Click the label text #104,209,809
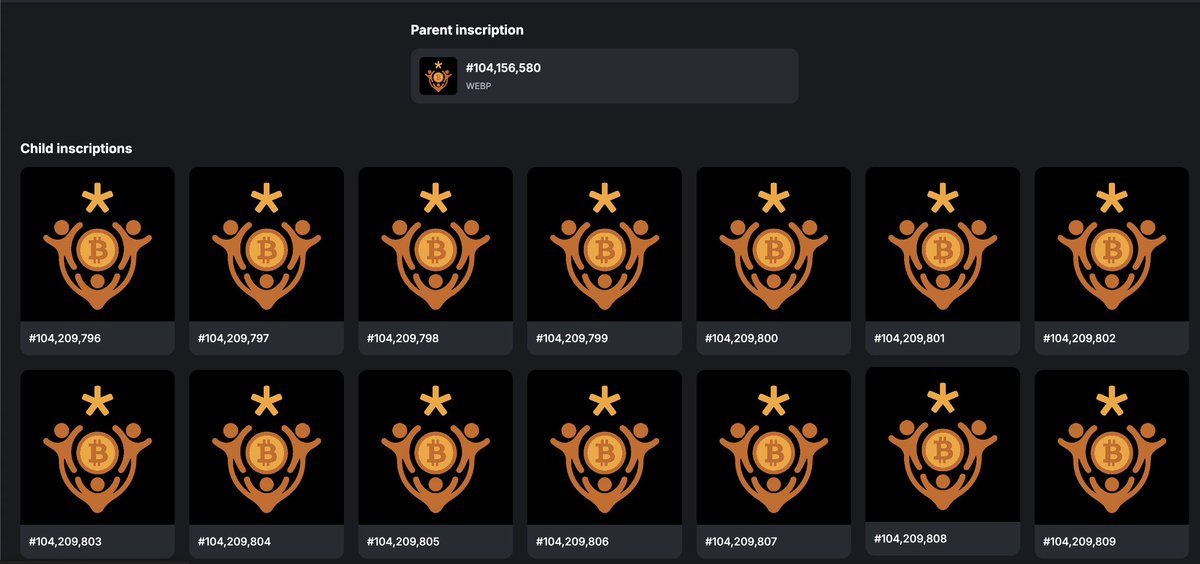Viewport: 1200px width, 564px height. (1079, 541)
